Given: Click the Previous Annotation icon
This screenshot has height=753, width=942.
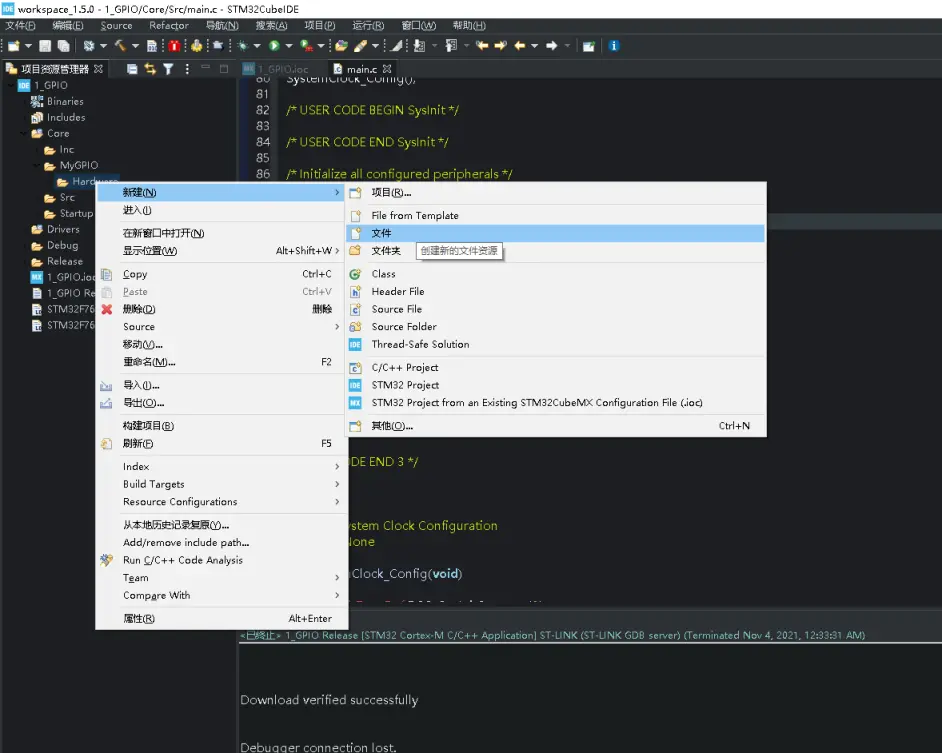Looking at the screenshot, I should coord(451,46).
